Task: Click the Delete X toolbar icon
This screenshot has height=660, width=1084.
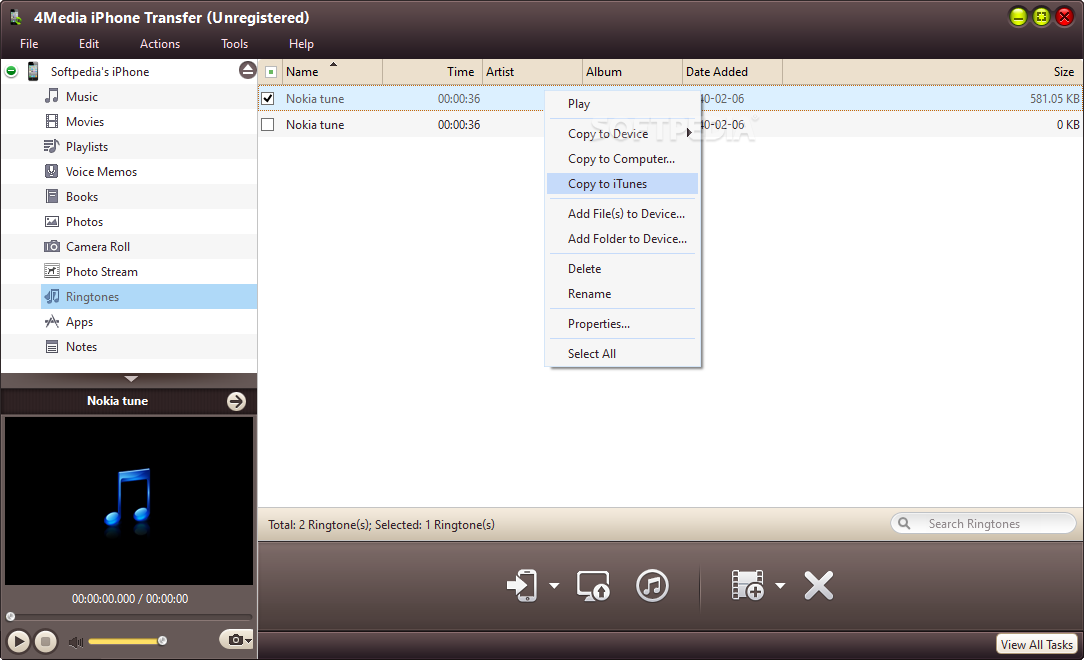Action: 819,585
